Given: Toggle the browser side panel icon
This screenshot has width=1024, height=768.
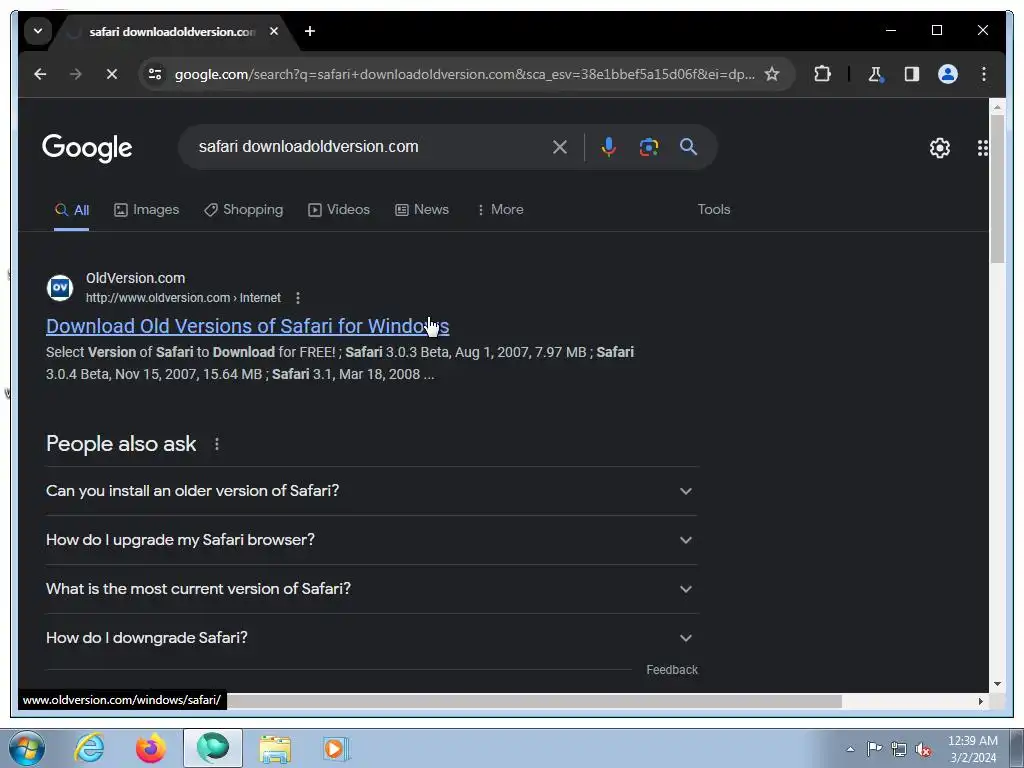Looking at the screenshot, I should coord(912,74).
